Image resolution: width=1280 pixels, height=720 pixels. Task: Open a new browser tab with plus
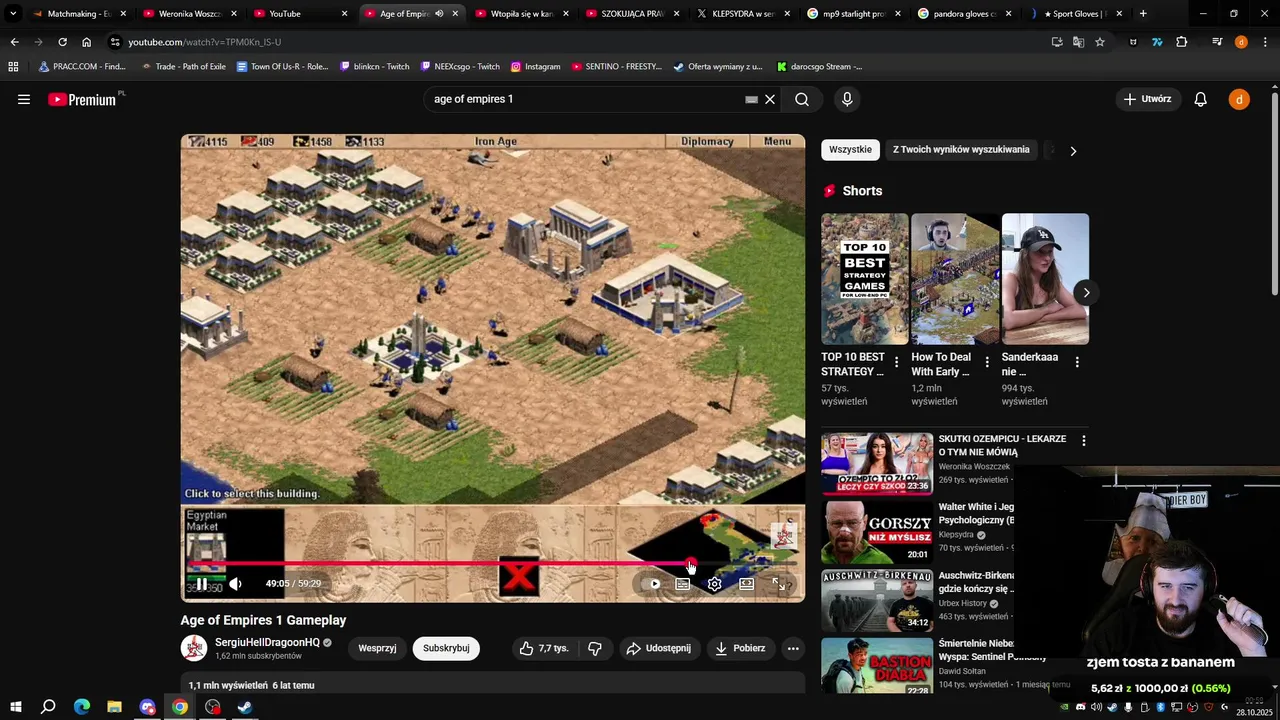tap(1143, 14)
